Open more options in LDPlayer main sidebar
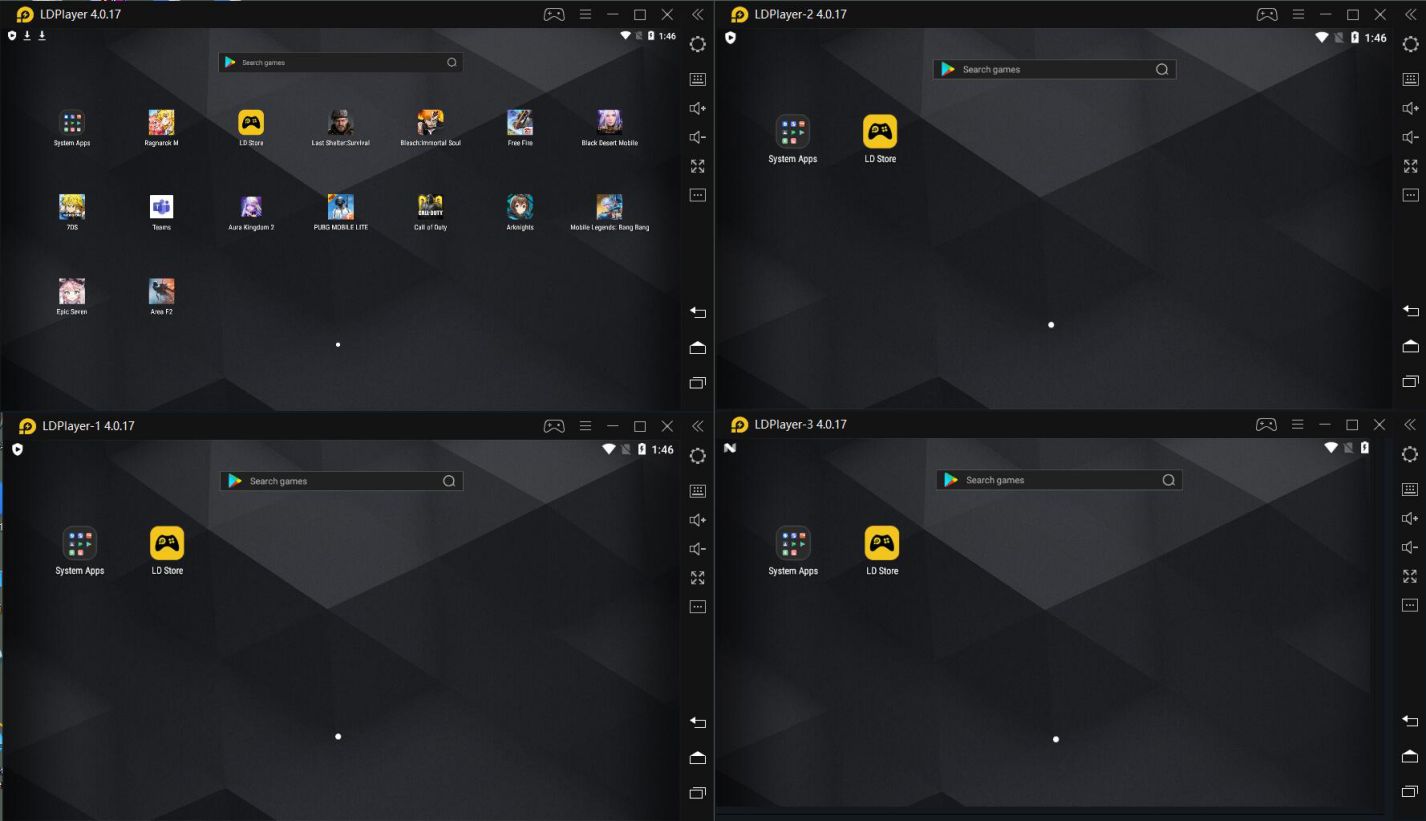 coord(698,195)
